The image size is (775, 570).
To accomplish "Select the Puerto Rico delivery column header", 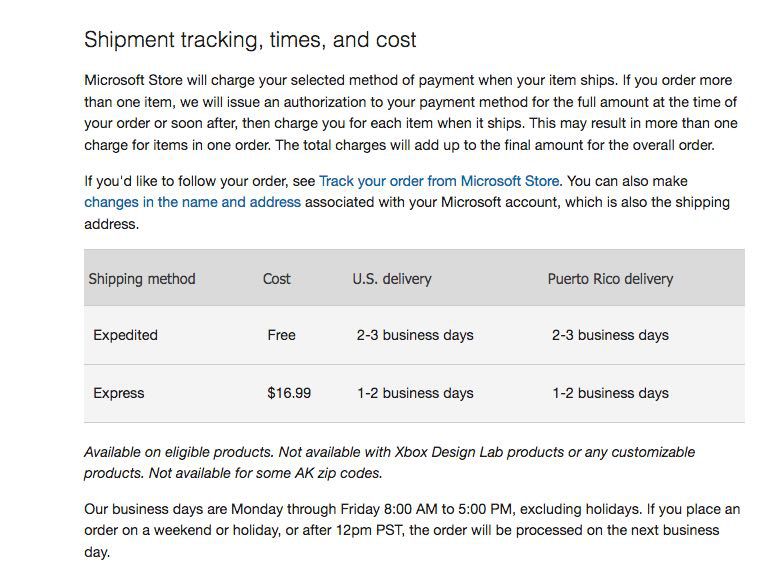I will tap(610, 279).
